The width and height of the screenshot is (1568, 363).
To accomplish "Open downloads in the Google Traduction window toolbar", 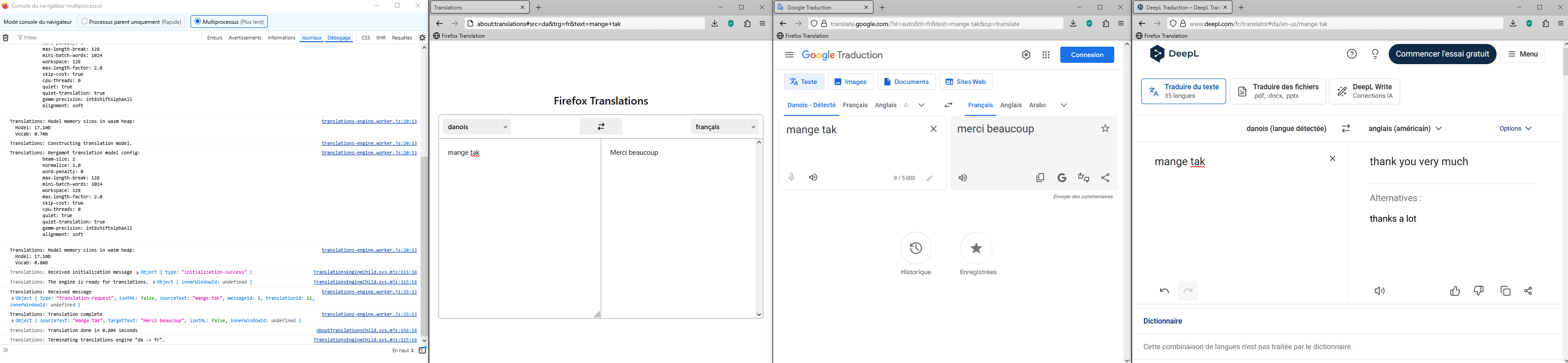I will coord(1073,24).
